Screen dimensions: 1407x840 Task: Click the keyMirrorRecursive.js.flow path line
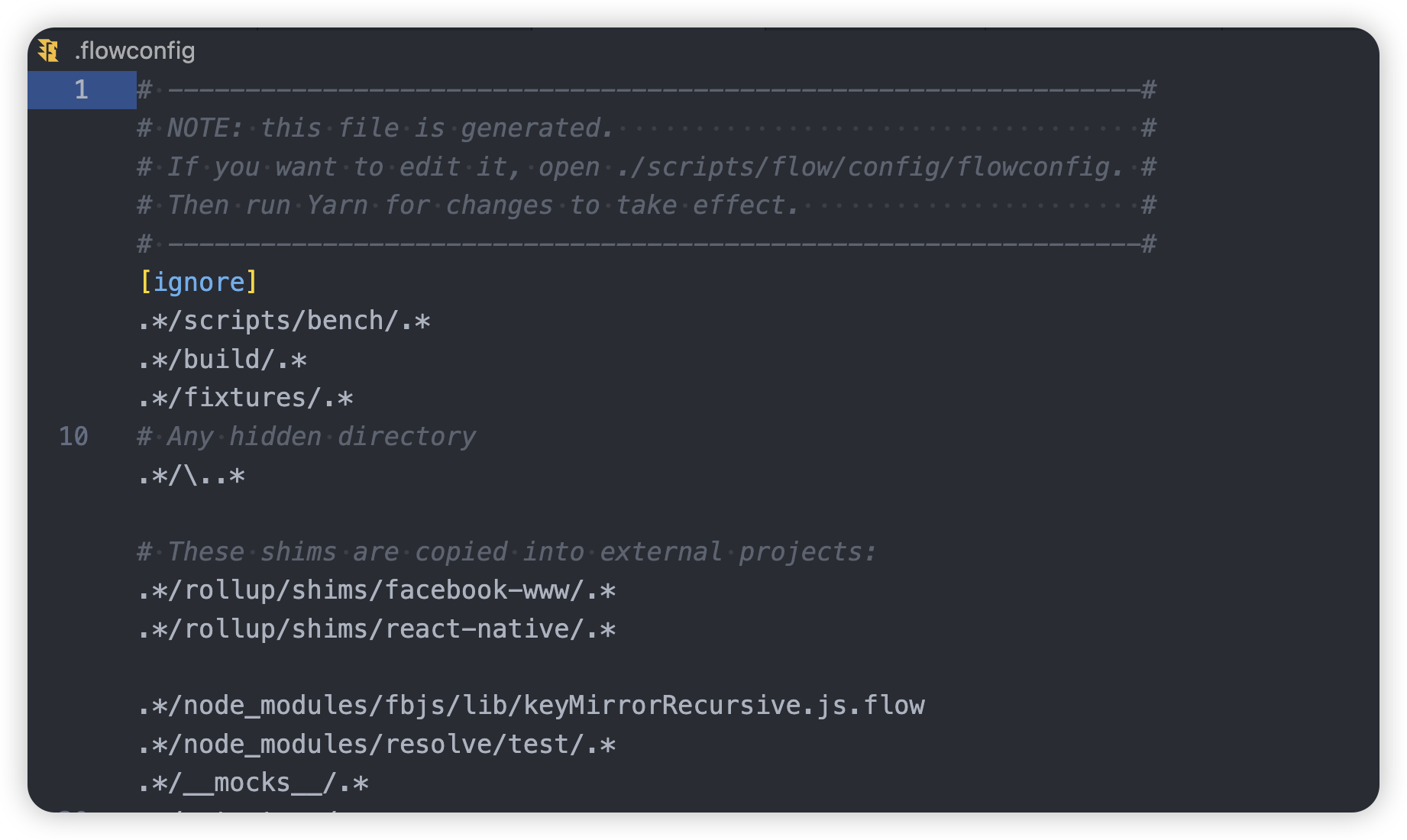tap(531, 706)
